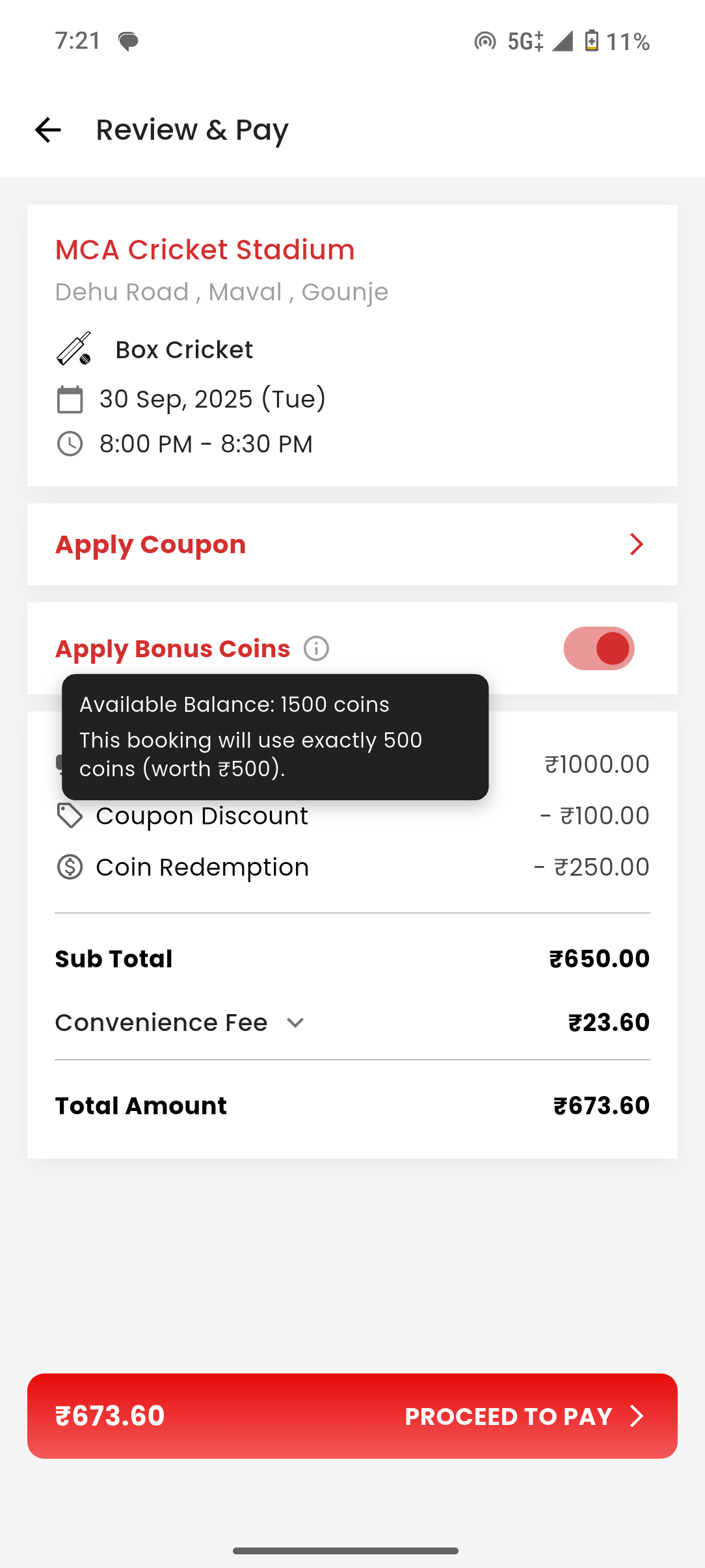
Task: Expand the Convenience Fee breakdown chevron
Action: click(295, 1023)
